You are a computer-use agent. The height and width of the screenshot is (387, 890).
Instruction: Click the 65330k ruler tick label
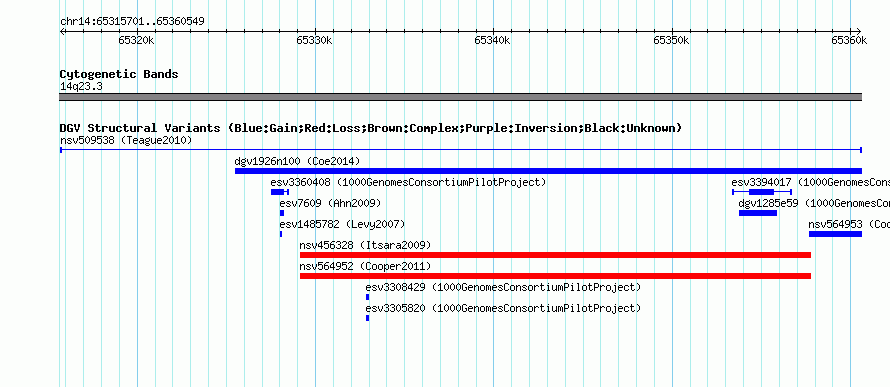pyautogui.click(x=314, y=40)
